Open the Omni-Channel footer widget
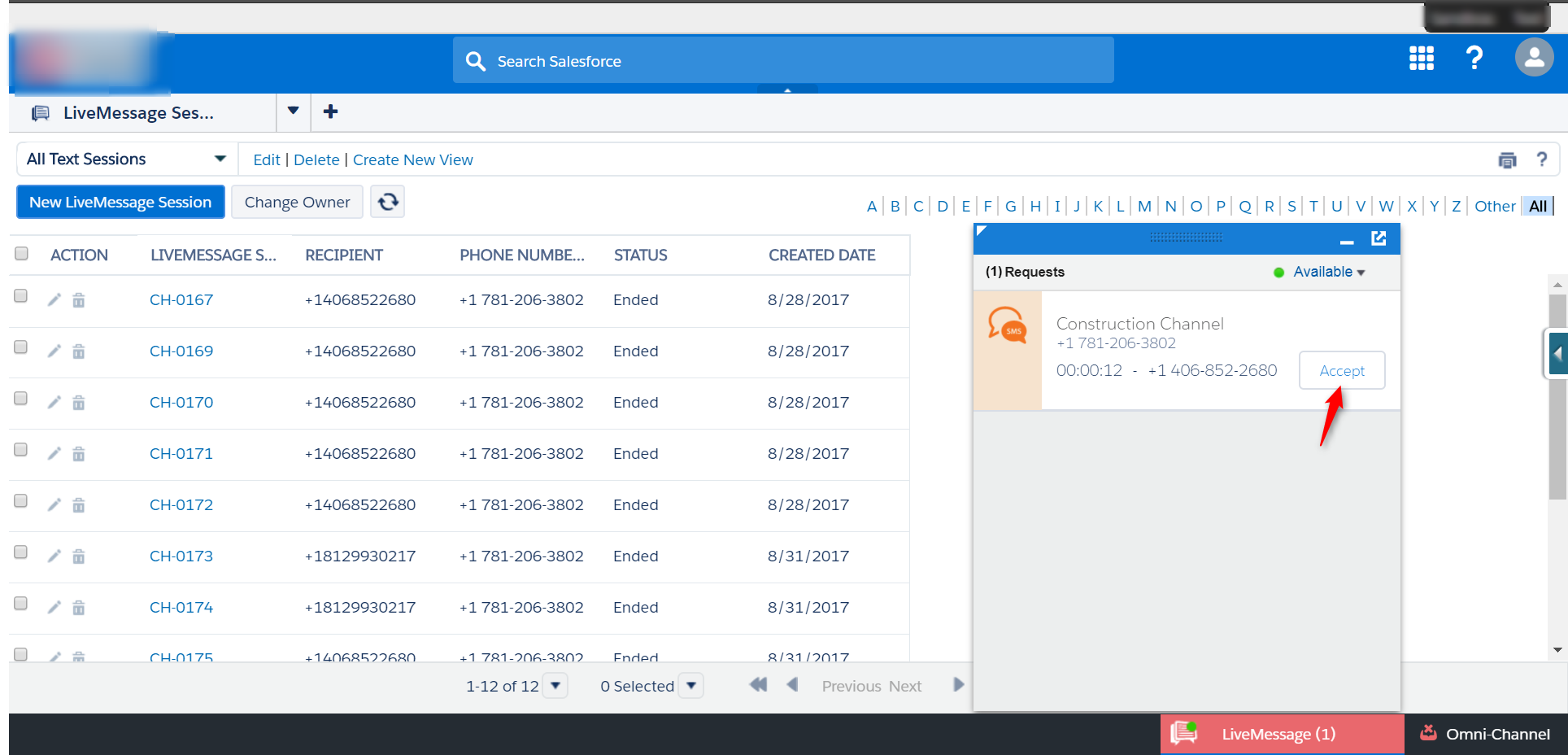Image resolution: width=1568 pixels, height=755 pixels. [x=1486, y=734]
